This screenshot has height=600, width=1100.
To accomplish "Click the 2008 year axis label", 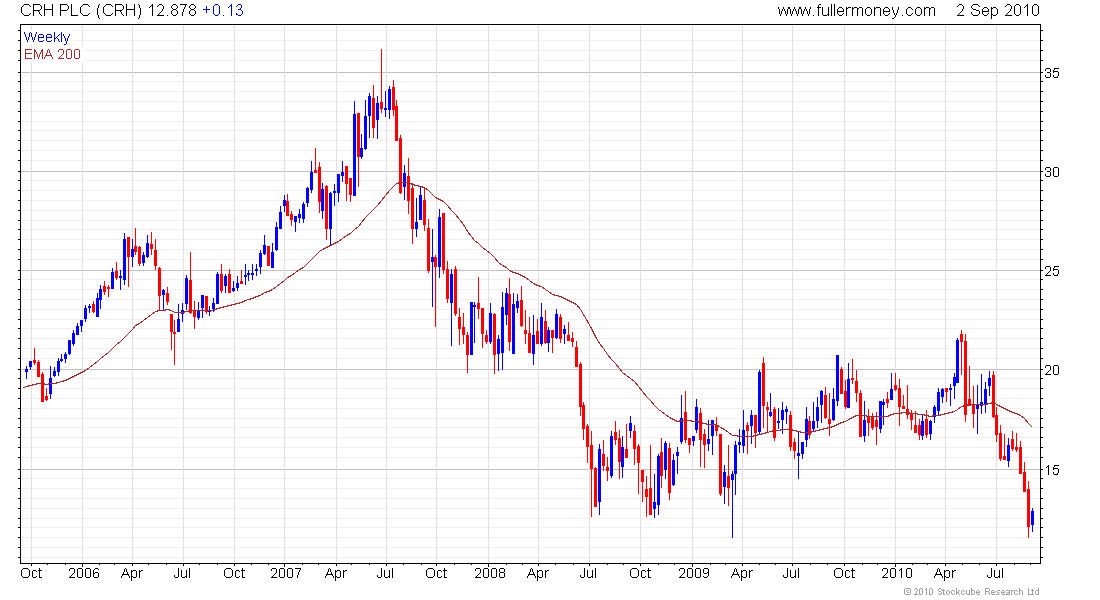I will click(490, 573).
